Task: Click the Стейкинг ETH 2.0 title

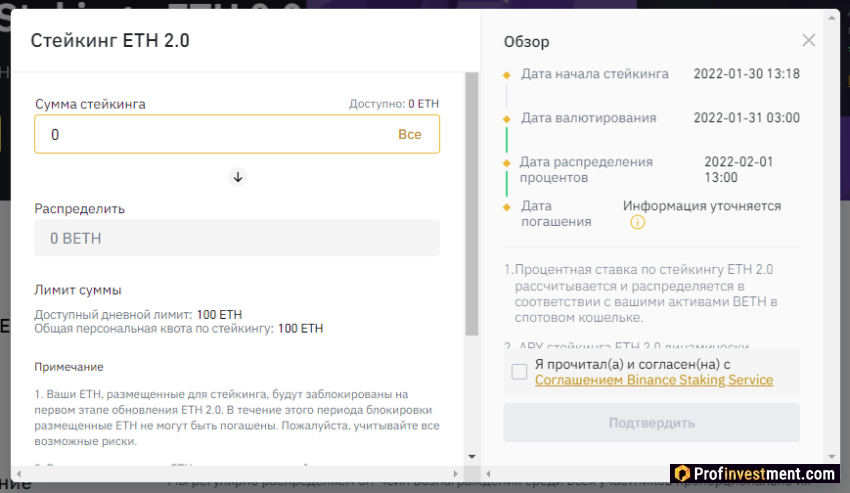Action: pos(110,41)
